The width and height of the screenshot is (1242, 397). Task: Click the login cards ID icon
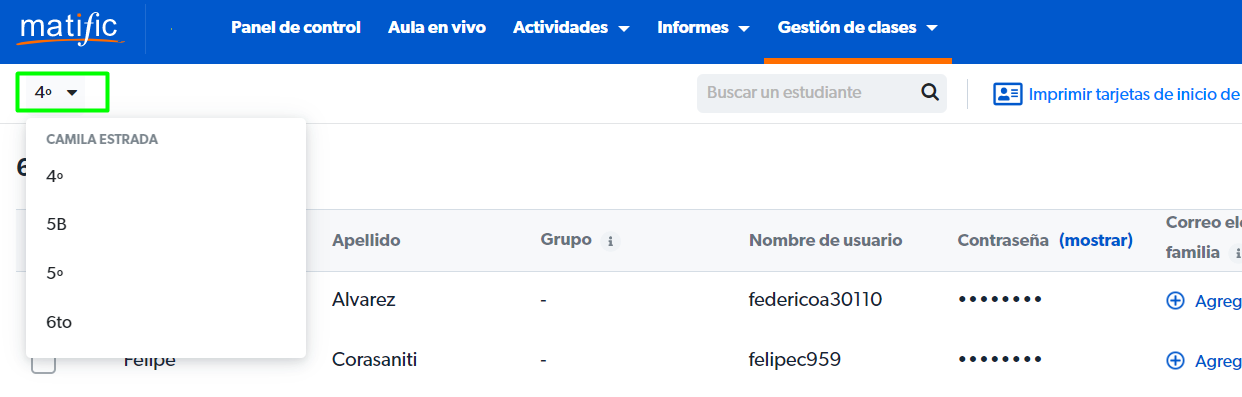[x=1007, y=94]
